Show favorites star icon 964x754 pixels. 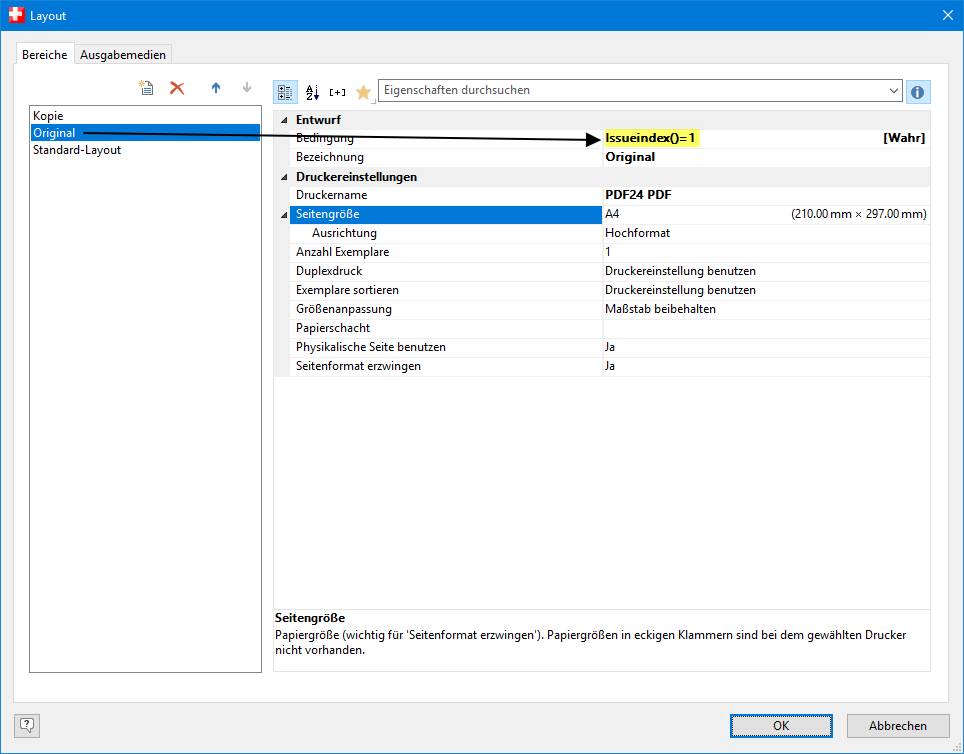[363, 92]
